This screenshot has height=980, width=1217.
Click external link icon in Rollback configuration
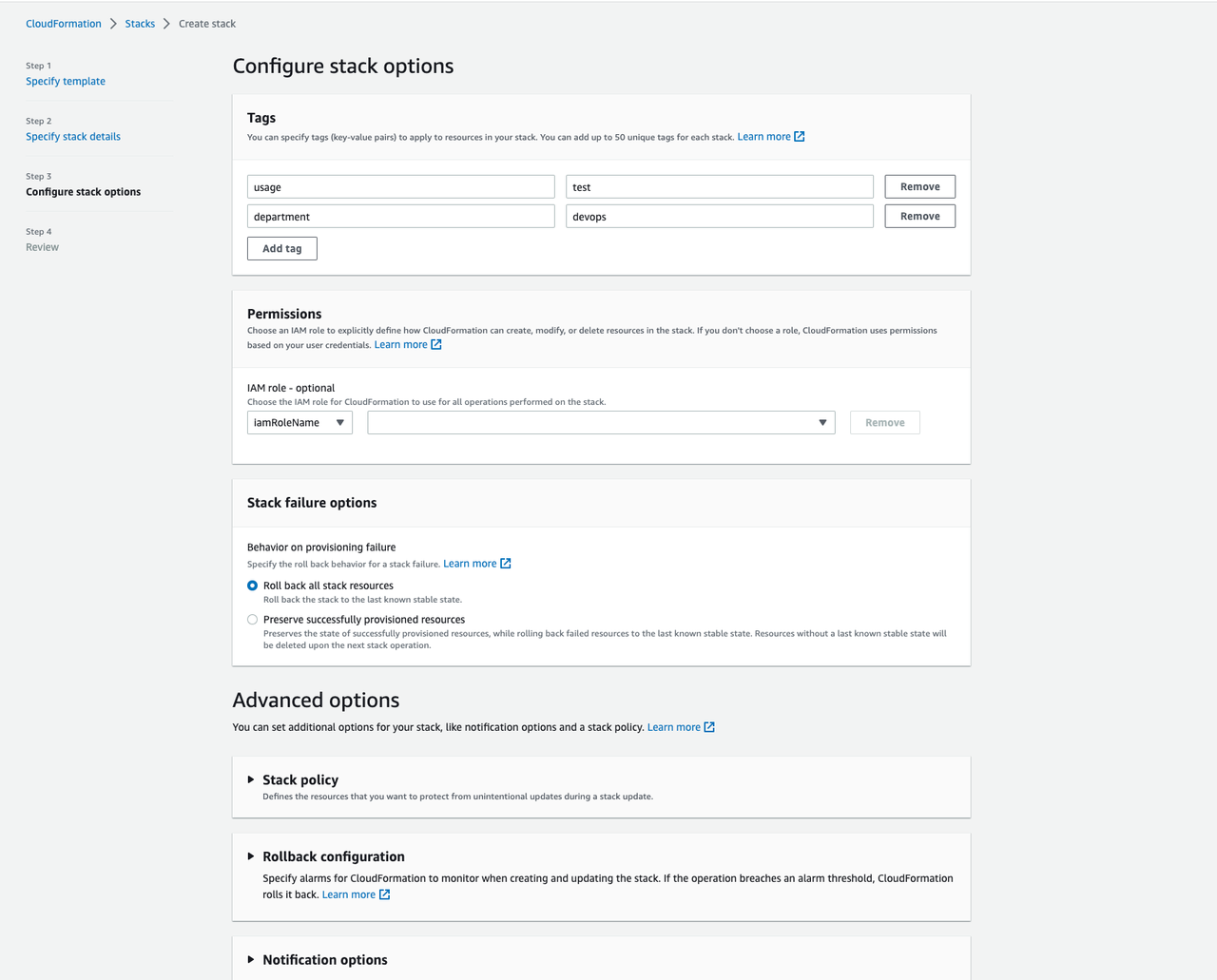point(384,894)
